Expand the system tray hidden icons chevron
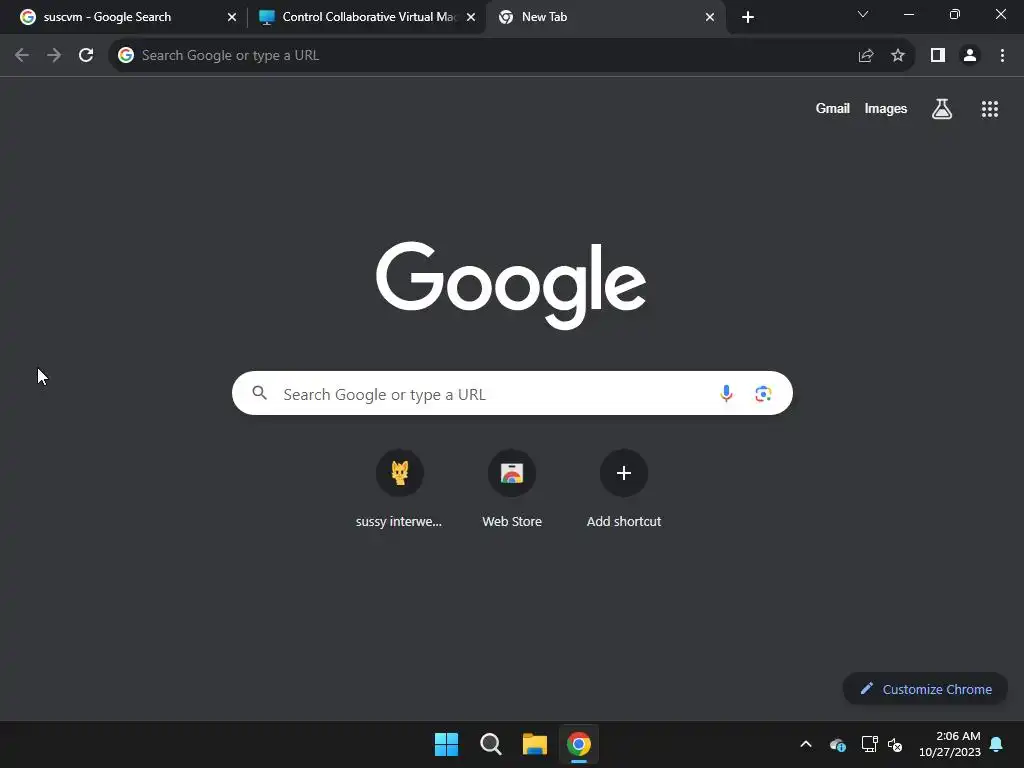 [806, 744]
